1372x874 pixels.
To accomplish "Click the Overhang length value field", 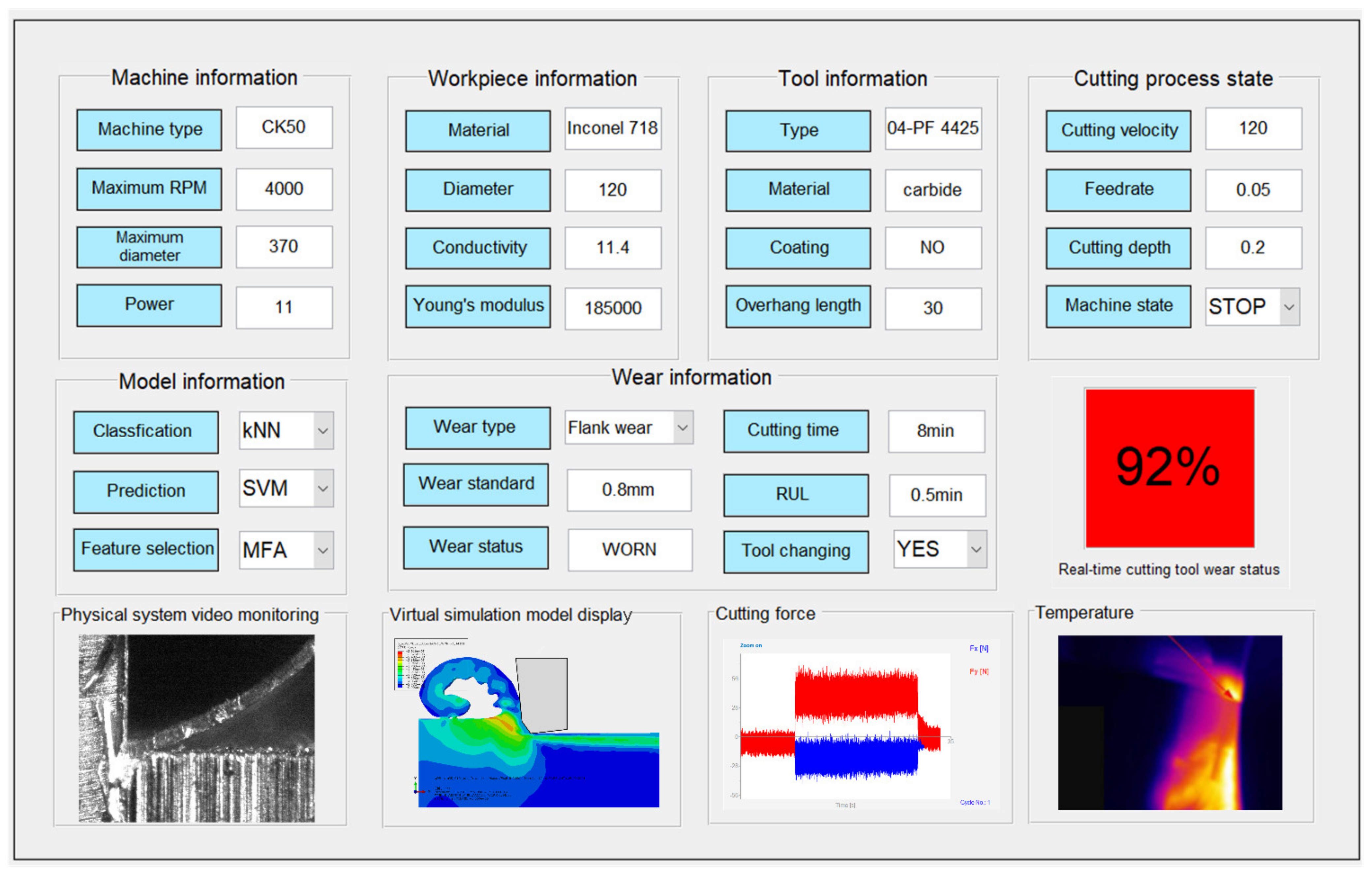I will (x=933, y=308).
